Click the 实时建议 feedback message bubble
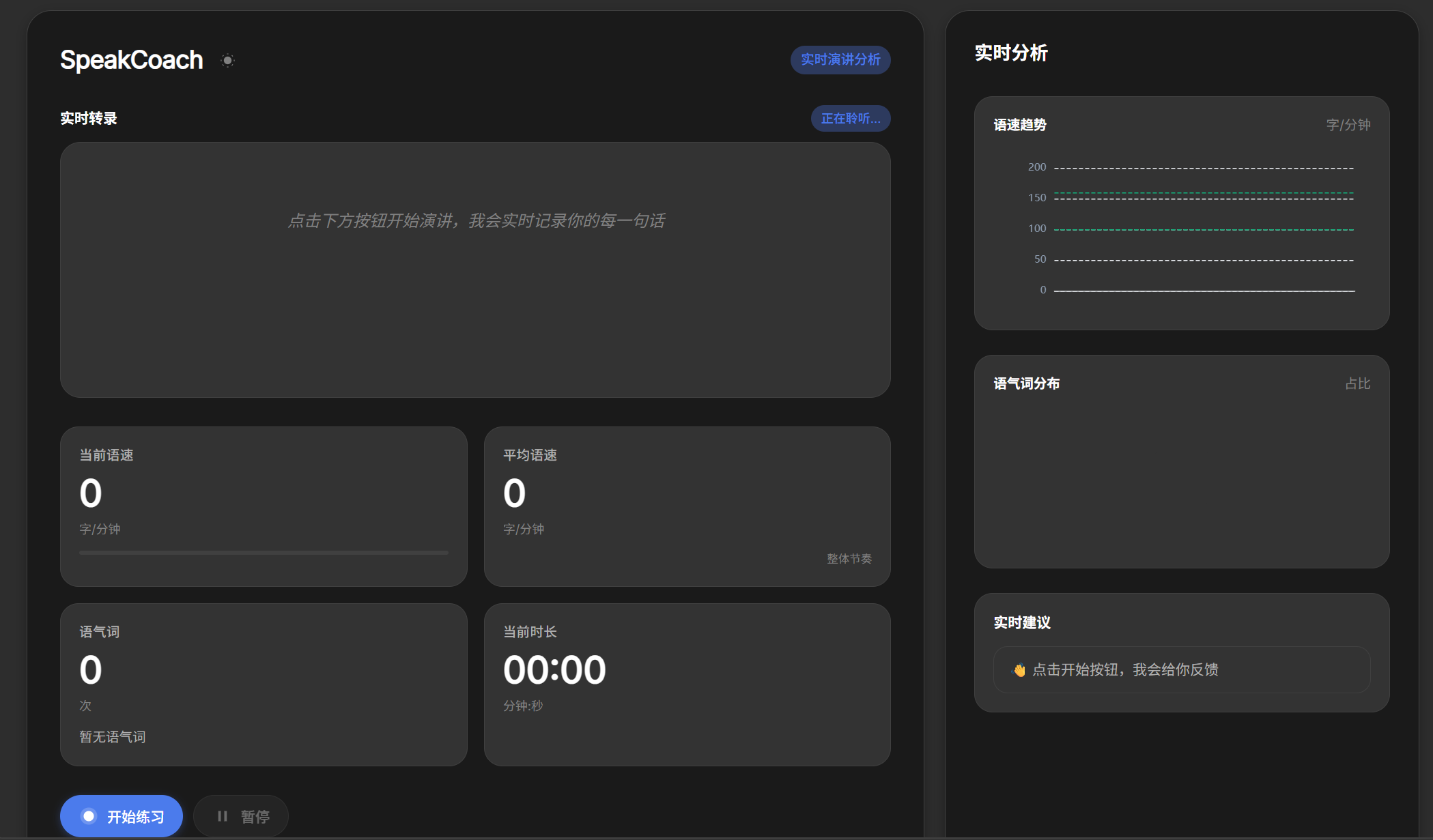The image size is (1433, 840). click(x=1182, y=670)
